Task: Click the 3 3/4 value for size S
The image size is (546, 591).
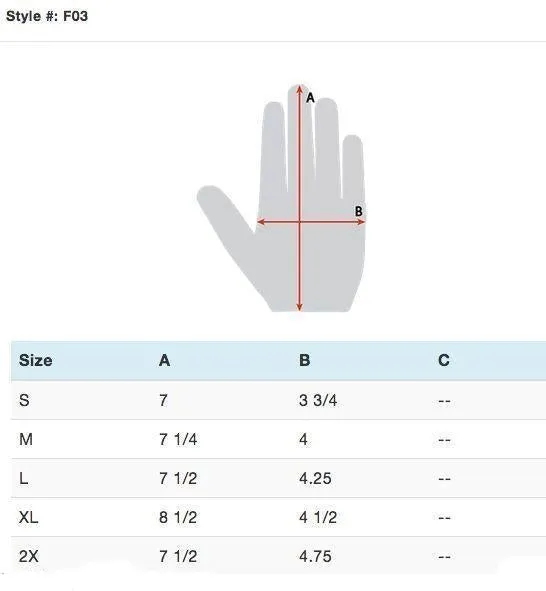Action: coord(318,400)
